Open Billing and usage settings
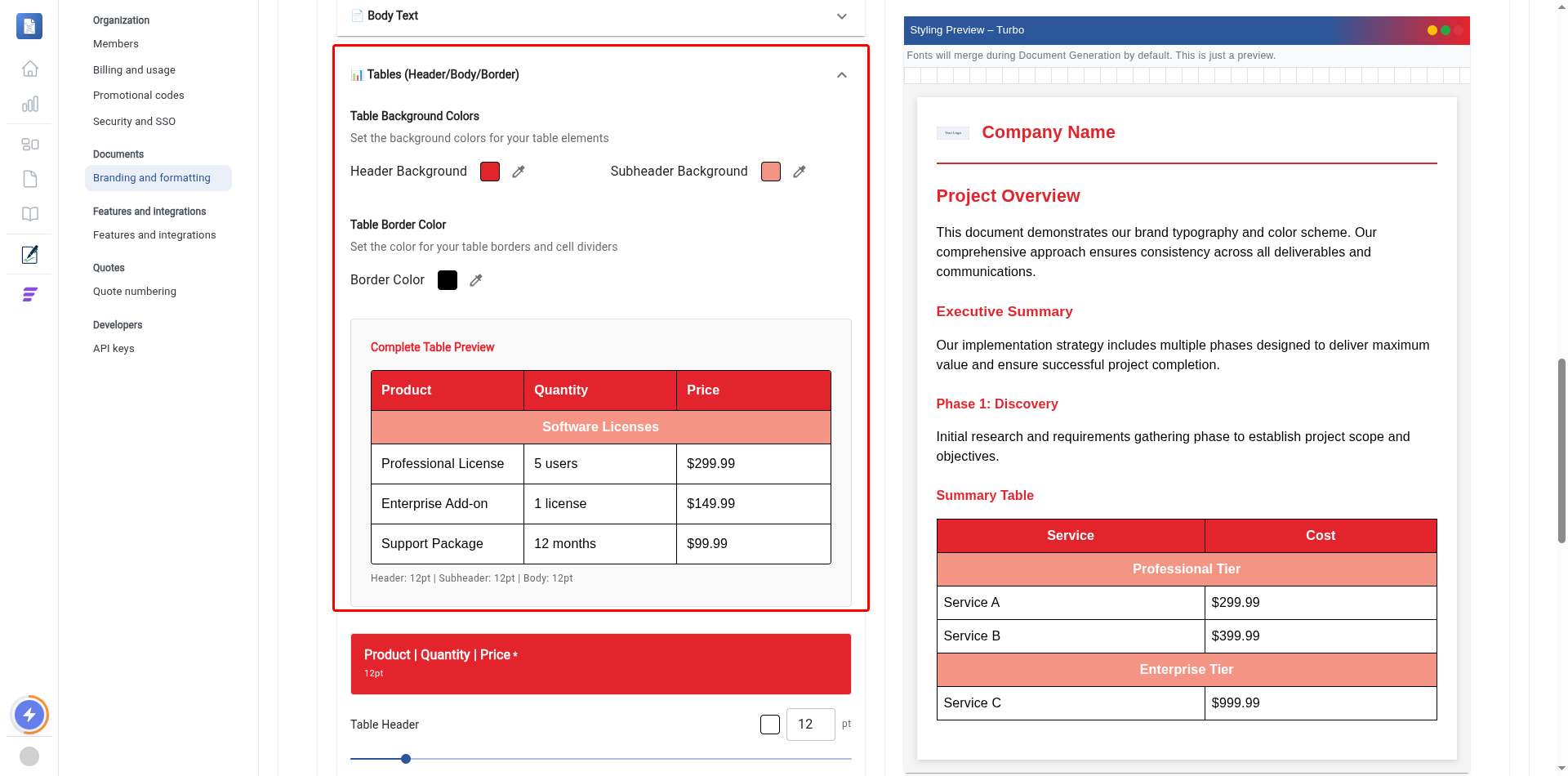The image size is (1568, 776). coord(134,70)
